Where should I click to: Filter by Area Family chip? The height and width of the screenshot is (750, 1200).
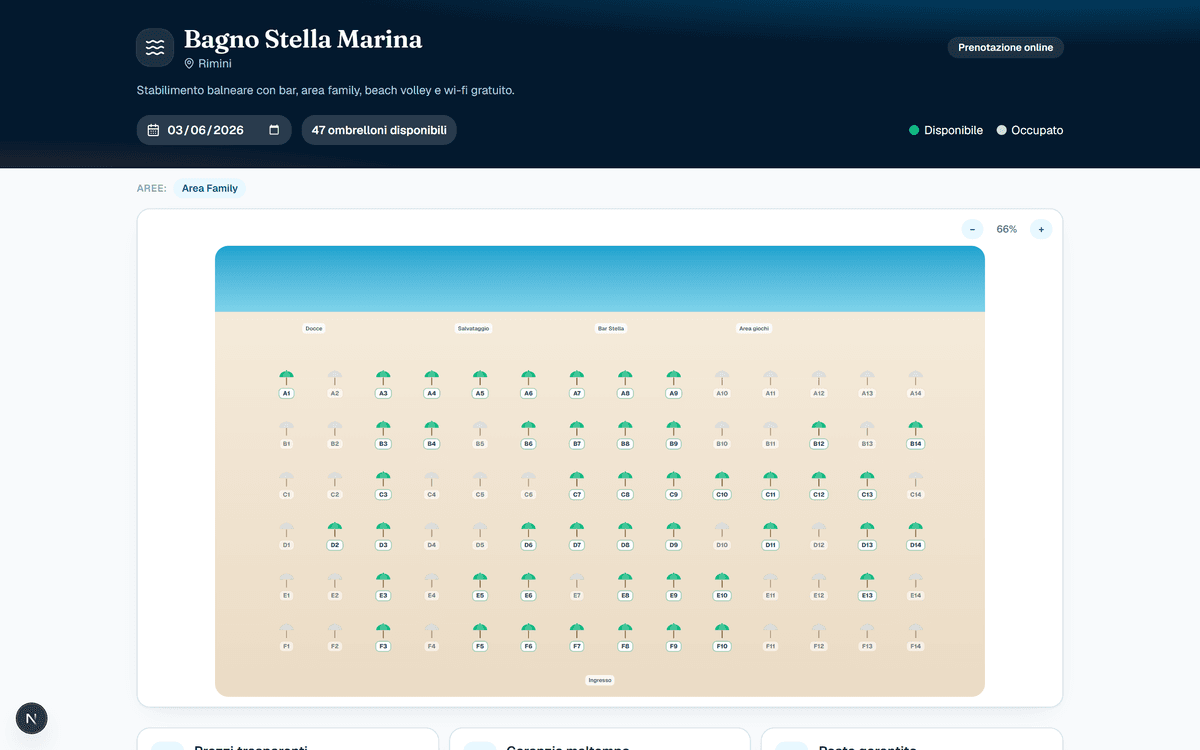pos(210,188)
